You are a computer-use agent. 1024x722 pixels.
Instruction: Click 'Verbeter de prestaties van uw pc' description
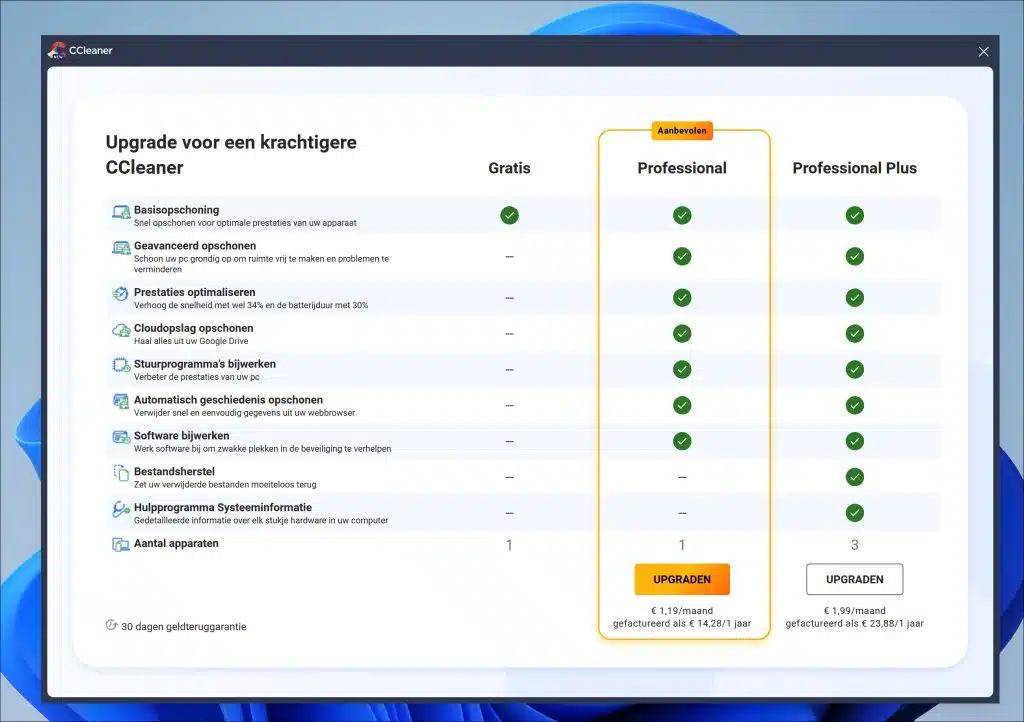[x=197, y=377]
